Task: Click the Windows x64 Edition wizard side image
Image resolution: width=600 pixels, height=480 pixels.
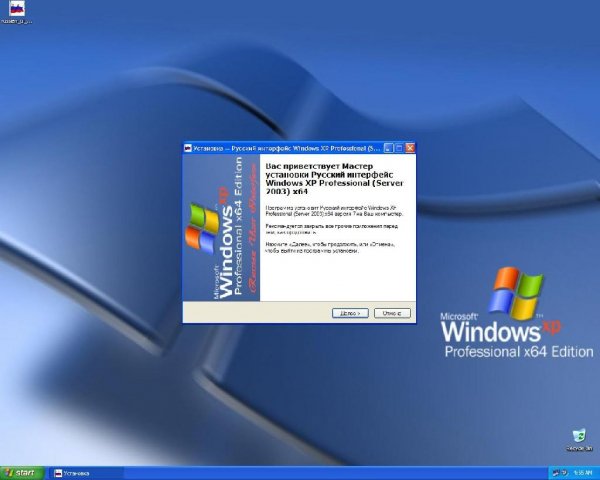Action: coord(221,227)
